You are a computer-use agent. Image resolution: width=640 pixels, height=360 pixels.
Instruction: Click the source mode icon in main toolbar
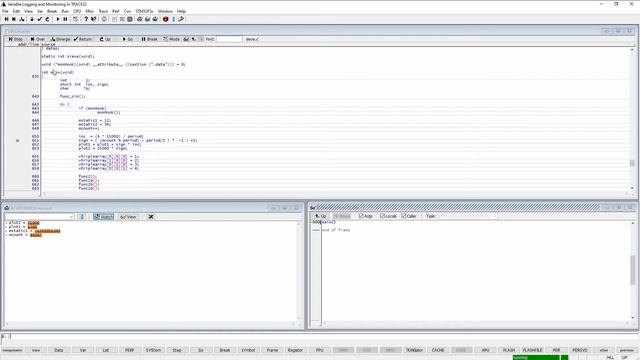pyautogui.click(x=76, y=19)
